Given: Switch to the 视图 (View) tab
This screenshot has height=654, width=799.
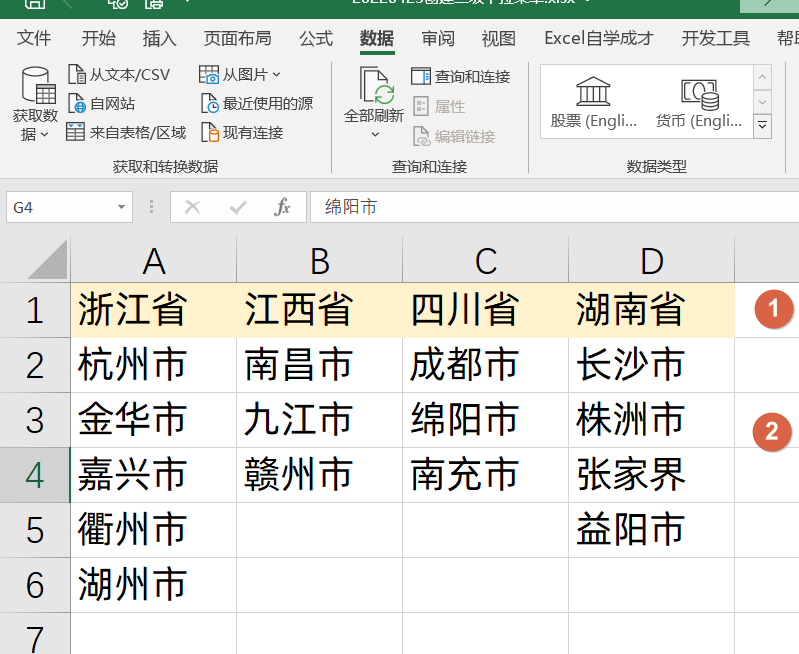Looking at the screenshot, I should coord(499,38).
